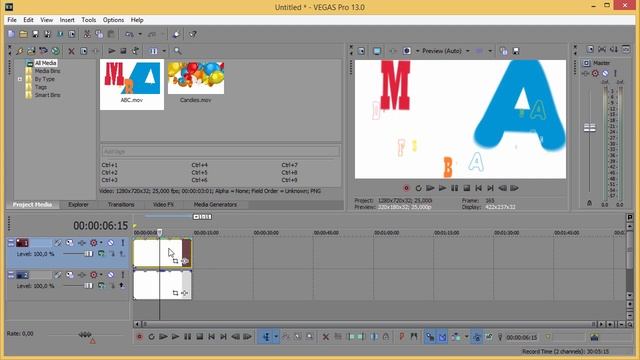This screenshot has height=360, width=640.
Task: Click the New project icon in toolbar
Action: click(11, 34)
